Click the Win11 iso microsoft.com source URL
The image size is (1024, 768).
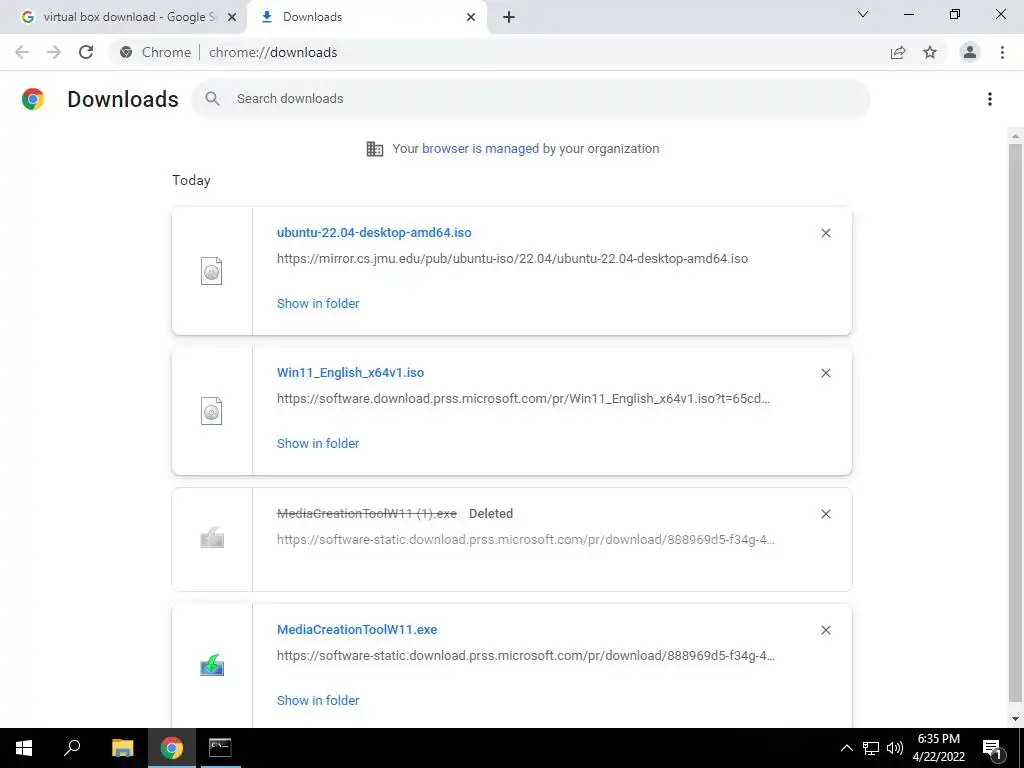(x=523, y=398)
